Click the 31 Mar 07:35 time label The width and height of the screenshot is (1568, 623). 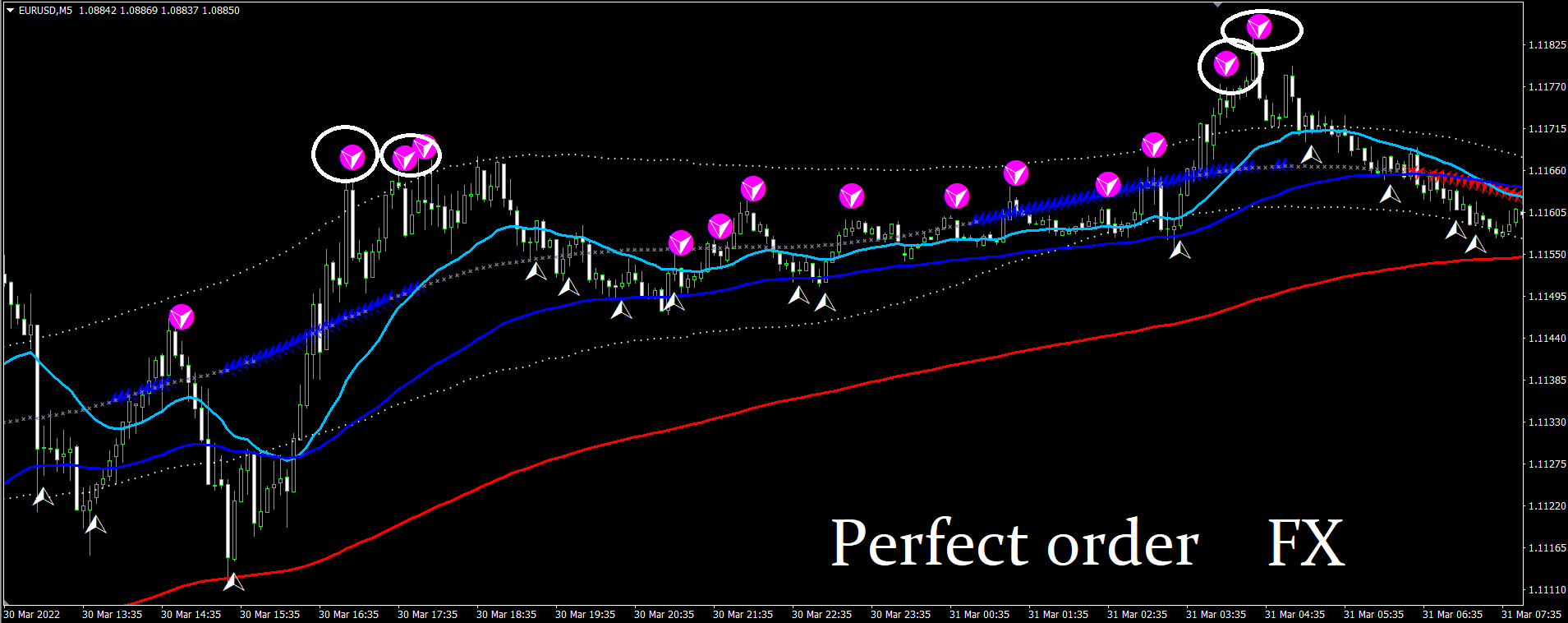click(x=1531, y=615)
